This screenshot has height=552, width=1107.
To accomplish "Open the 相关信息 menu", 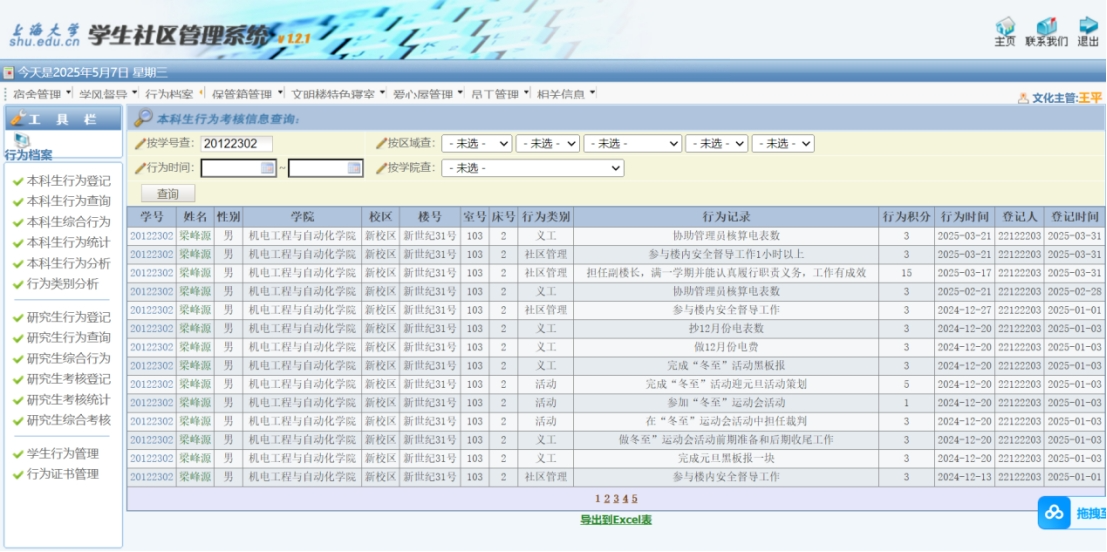I will (x=565, y=94).
